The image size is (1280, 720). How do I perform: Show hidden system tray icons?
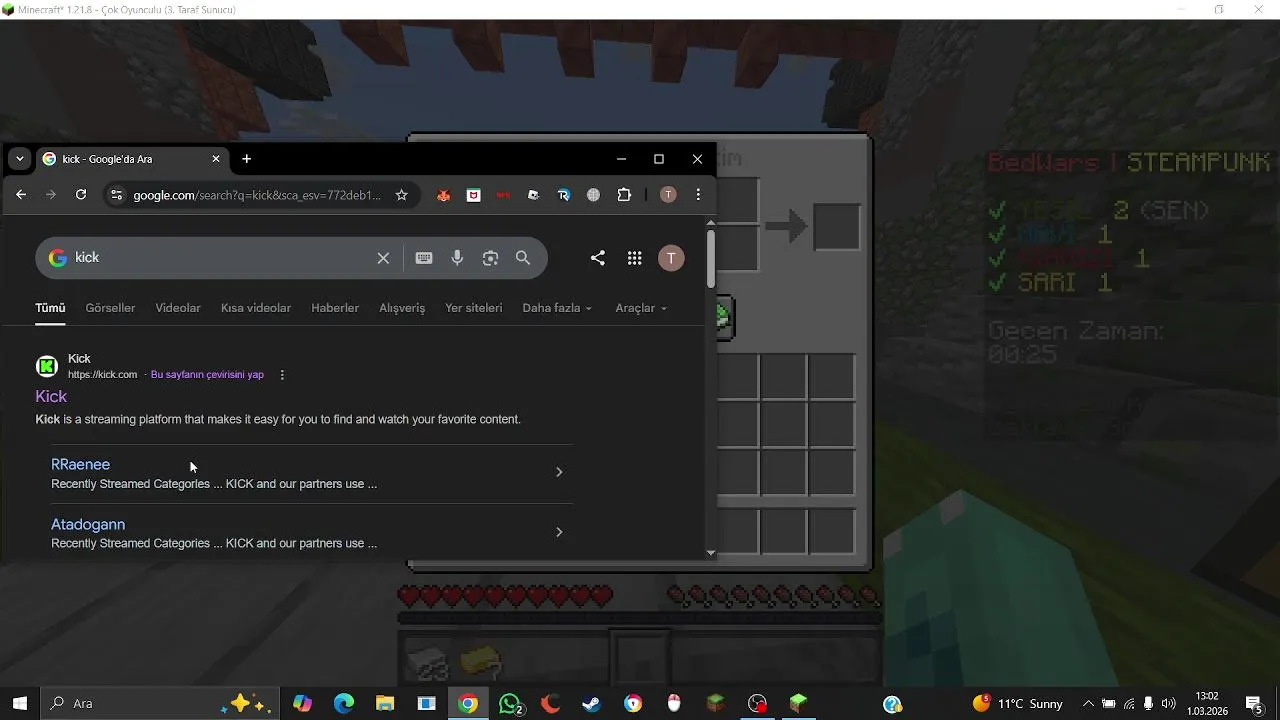pos(1088,704)
